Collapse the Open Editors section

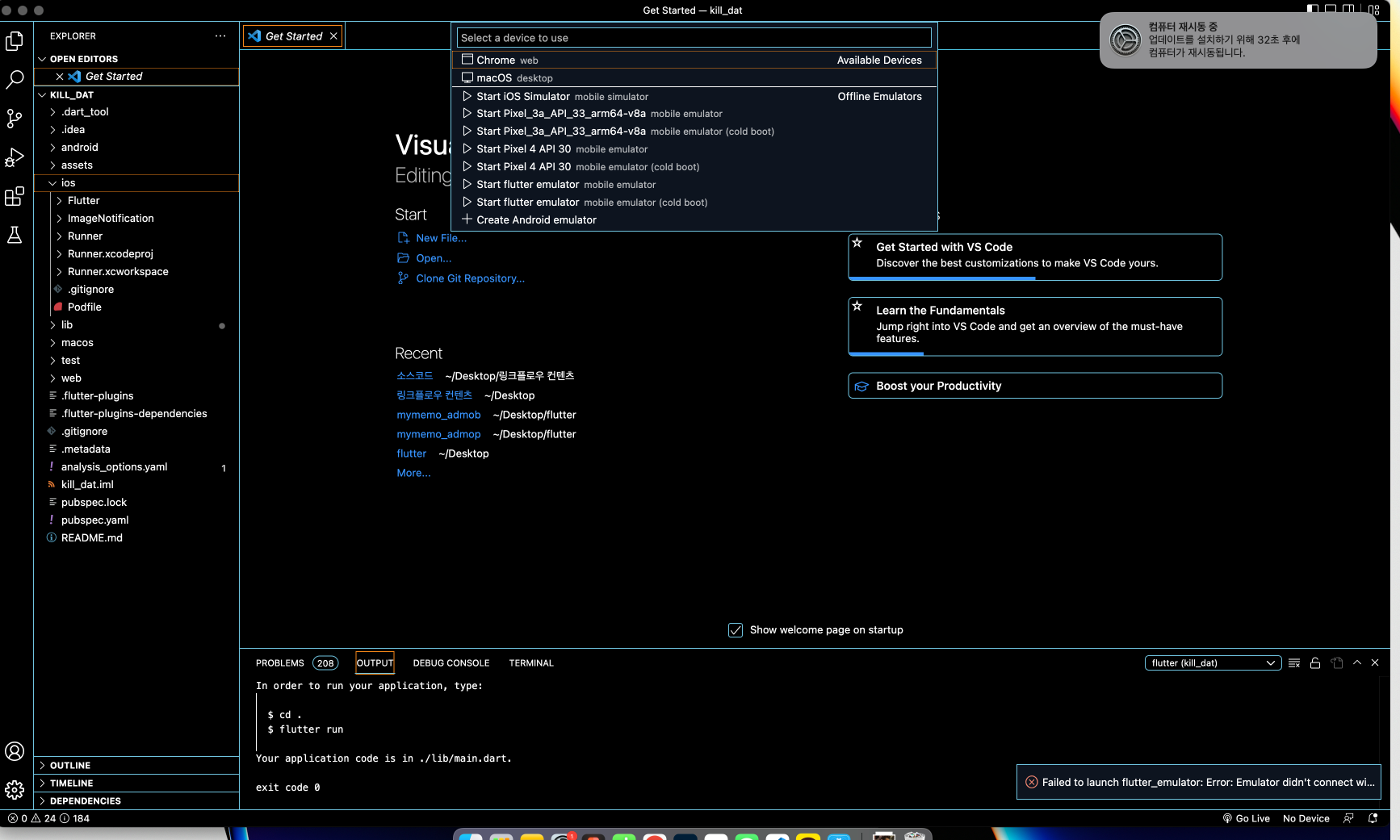[137, 59]
